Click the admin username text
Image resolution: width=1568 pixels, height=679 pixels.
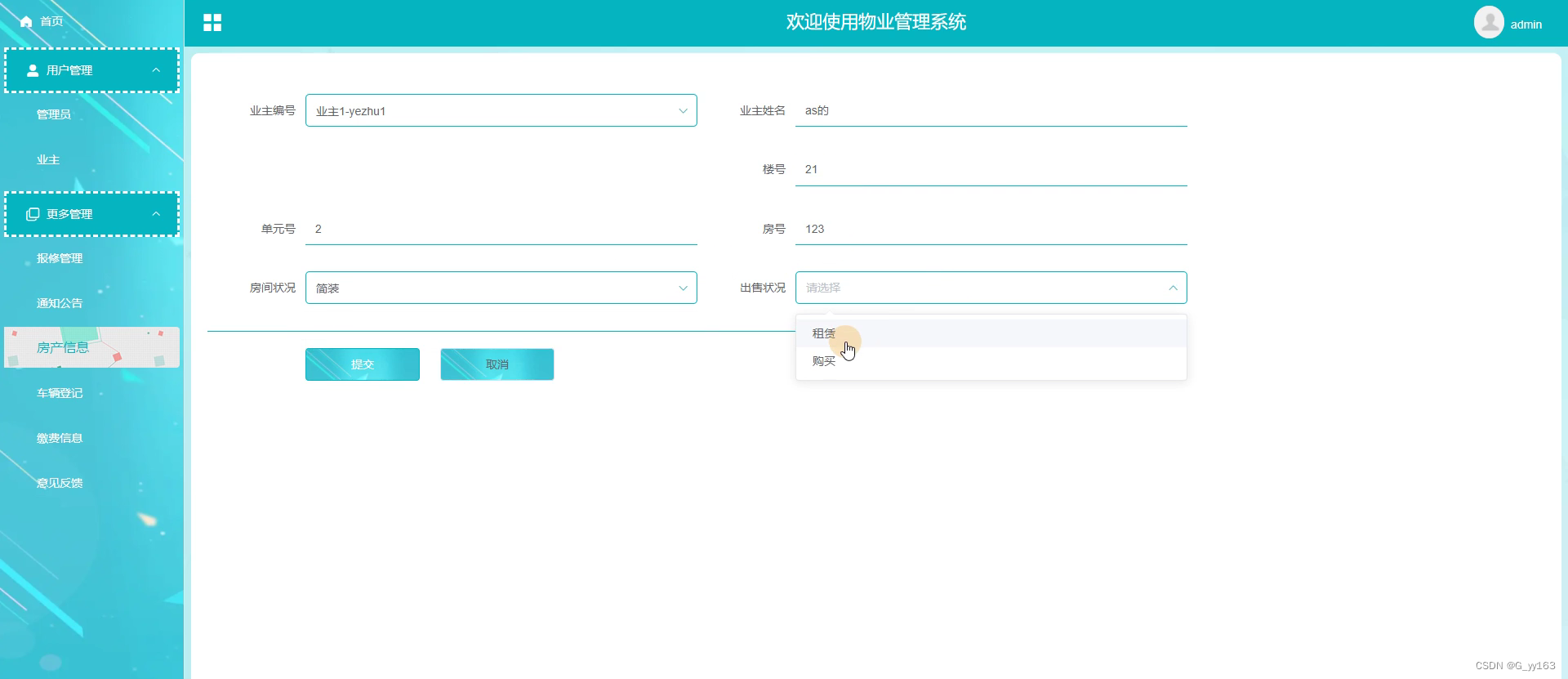(1526, 25)
